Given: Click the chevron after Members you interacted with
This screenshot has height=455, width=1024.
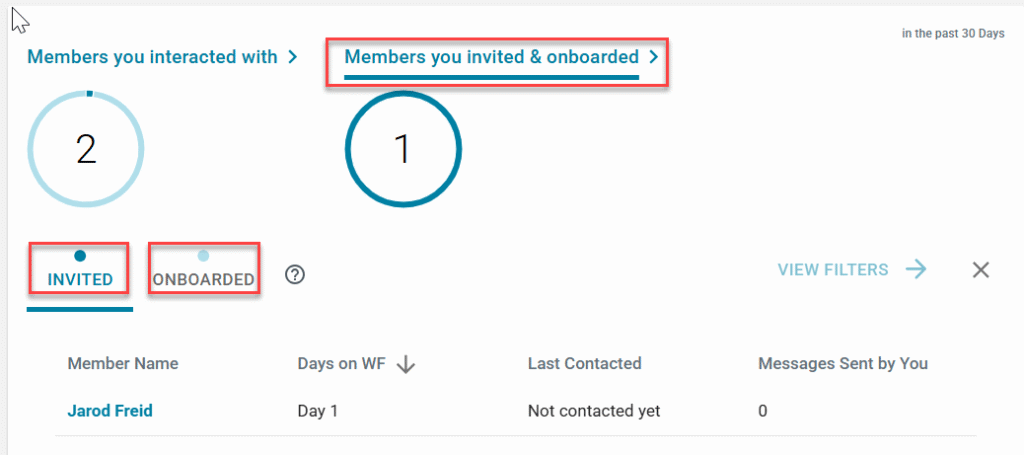Looking at the screenshot, I should pos(293,57).
